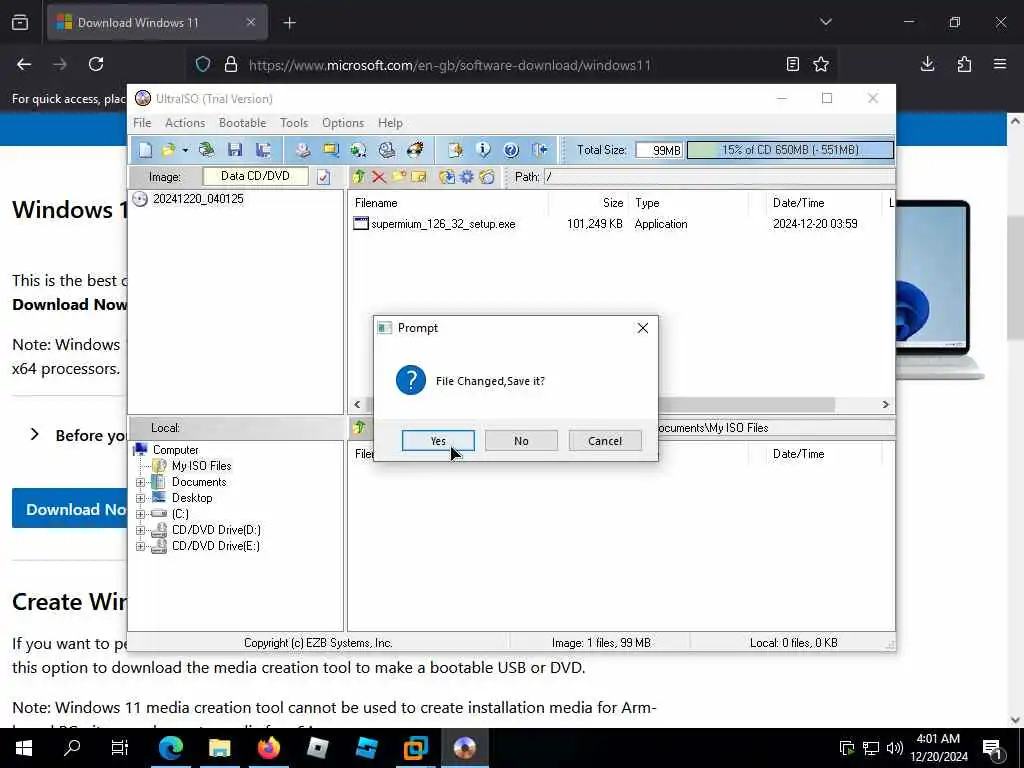Expand the CD/DVD Drive(D:) tree node

(x=140, y=530)
